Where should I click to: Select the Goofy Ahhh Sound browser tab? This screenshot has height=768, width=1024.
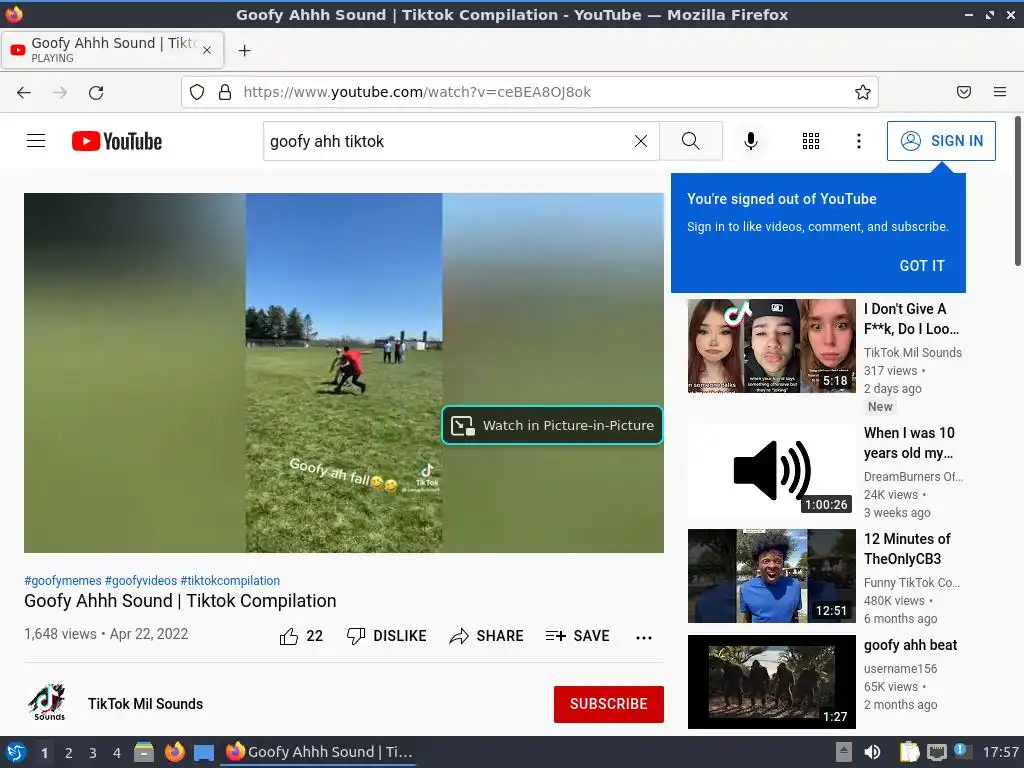click(x=113, y=50)
